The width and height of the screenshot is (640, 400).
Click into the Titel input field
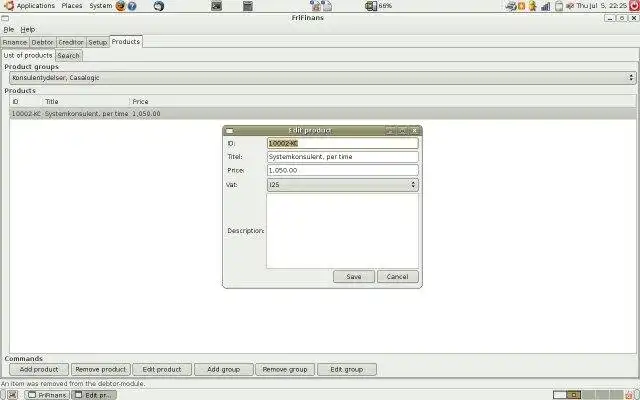342,157
